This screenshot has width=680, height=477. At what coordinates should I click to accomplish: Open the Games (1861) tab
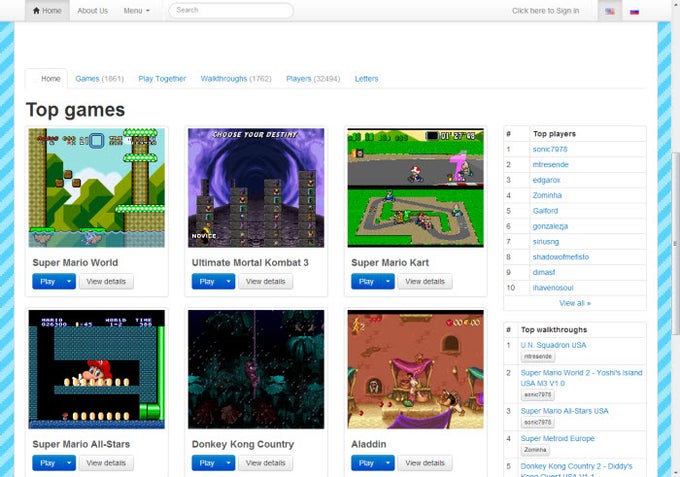pyautogui.click(x=99, y=78)
